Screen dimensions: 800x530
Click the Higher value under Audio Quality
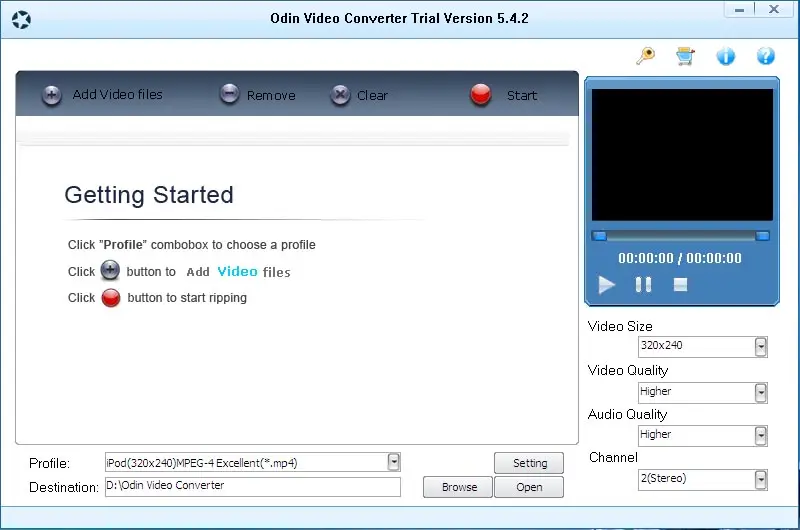[x=656, y=435]
